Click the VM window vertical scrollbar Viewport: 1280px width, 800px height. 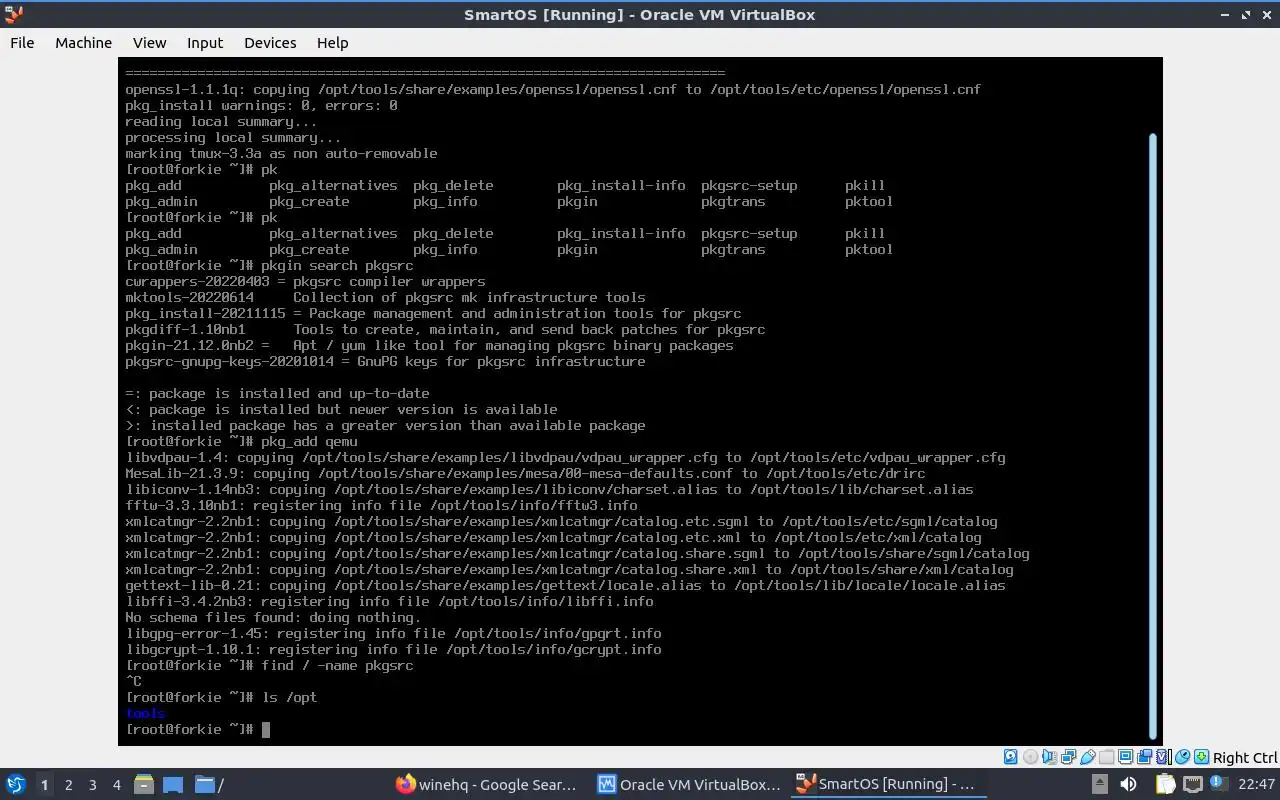point(1152,435)
